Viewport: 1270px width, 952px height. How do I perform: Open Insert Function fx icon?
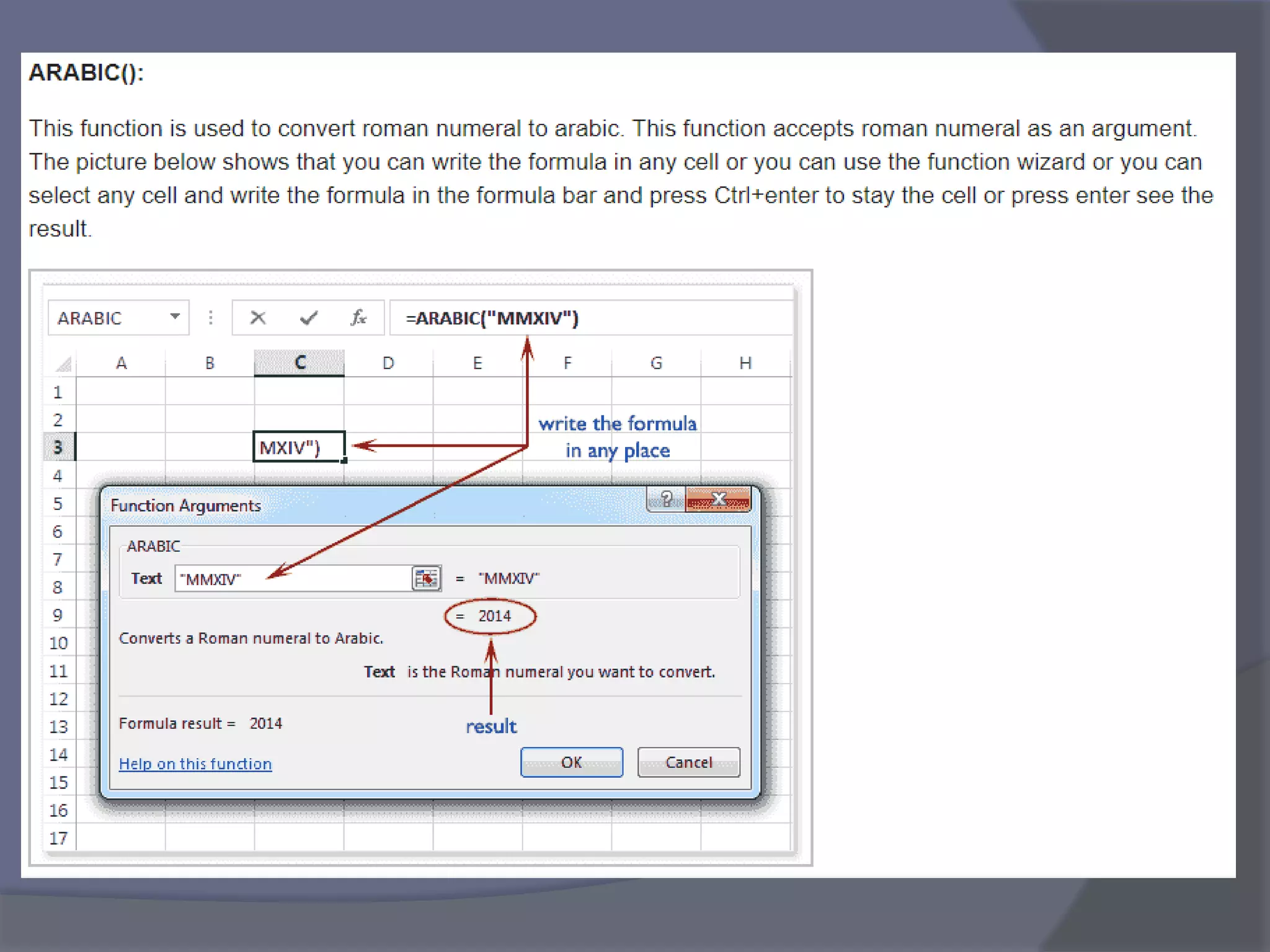[x=358, y=318]
